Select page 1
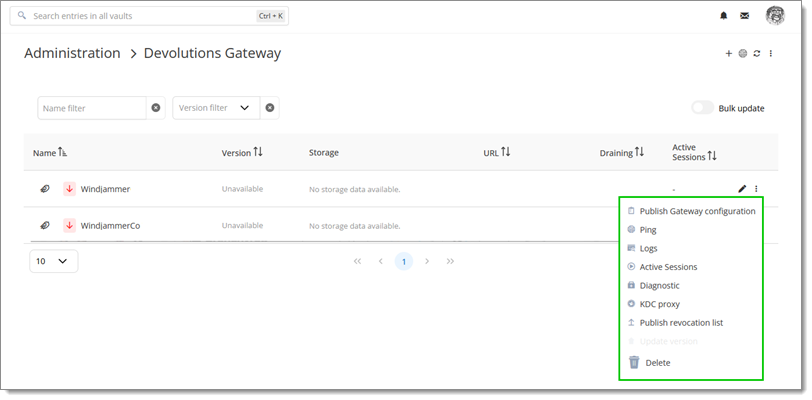Viewport: 812px width, 400px height. pyautogui.click(x=404, y=261)
